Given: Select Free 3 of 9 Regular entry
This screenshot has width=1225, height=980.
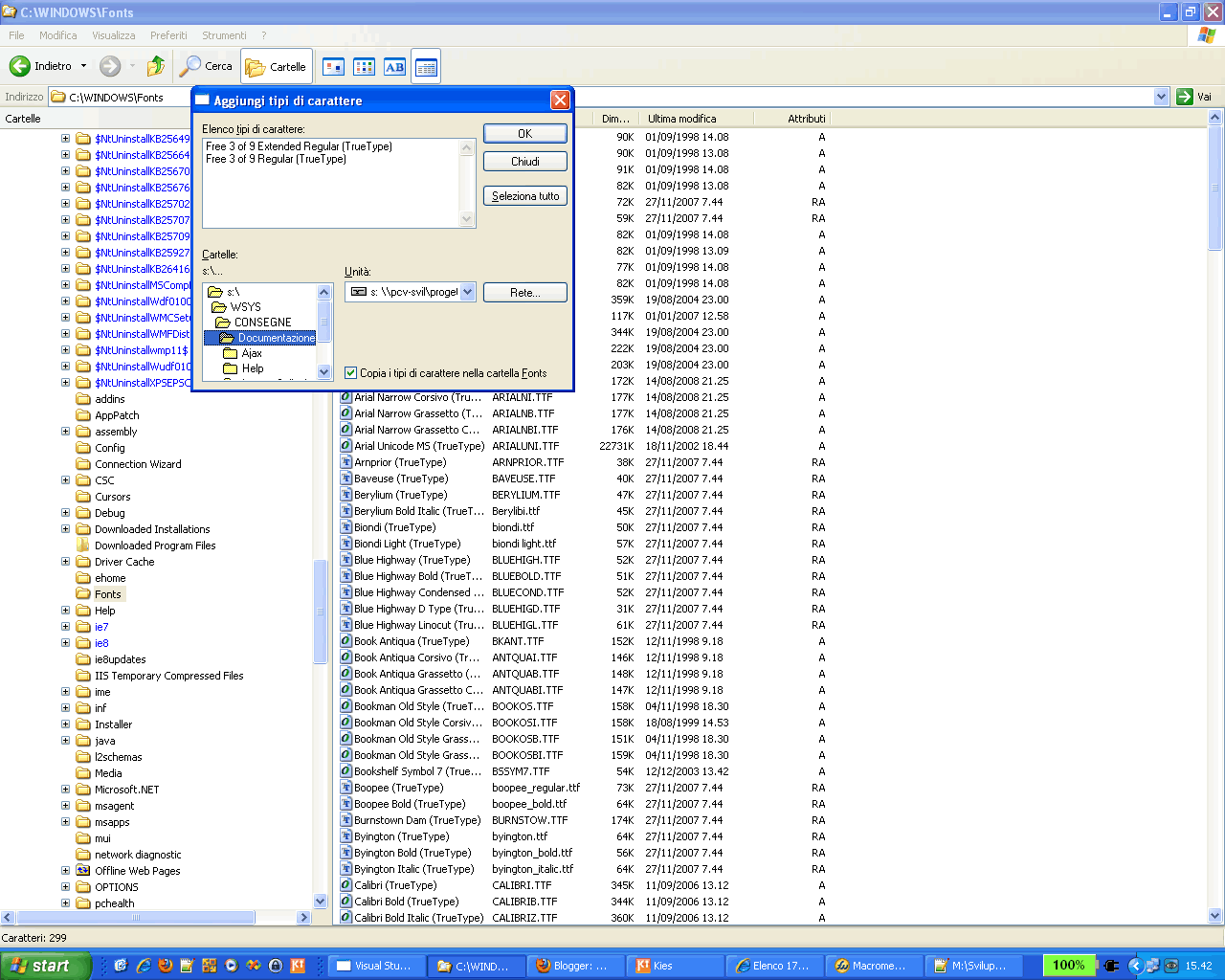Looking at the screenshot, I should pos(276,159).
